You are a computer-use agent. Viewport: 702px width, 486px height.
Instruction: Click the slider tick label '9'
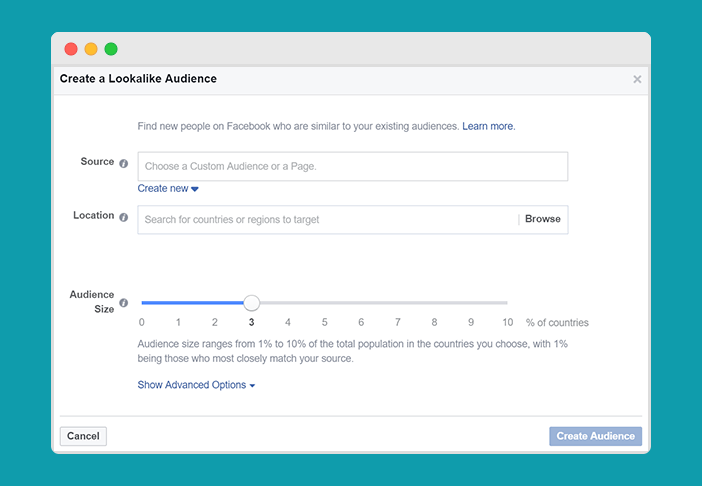471,322
